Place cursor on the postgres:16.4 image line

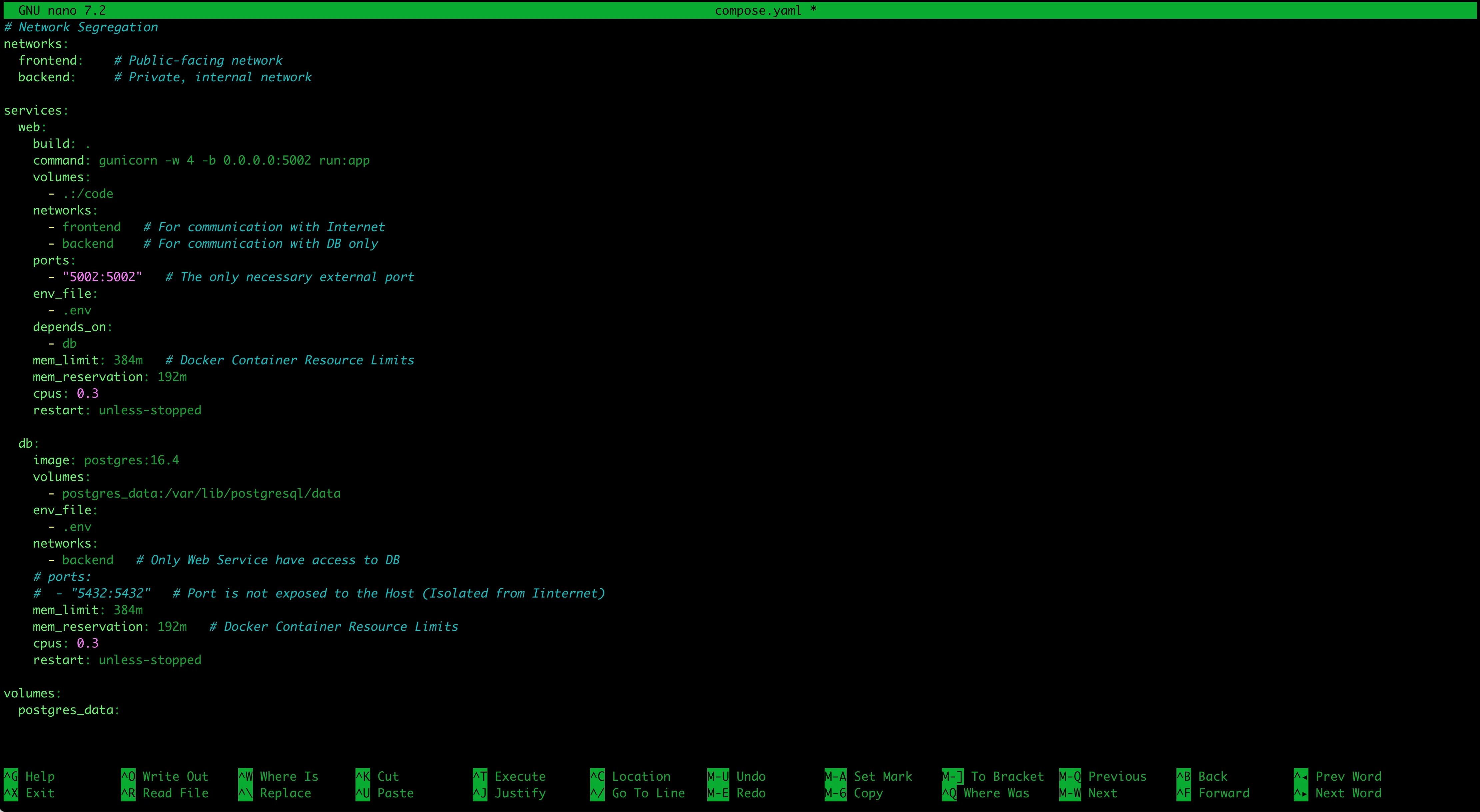coord(132,459)
